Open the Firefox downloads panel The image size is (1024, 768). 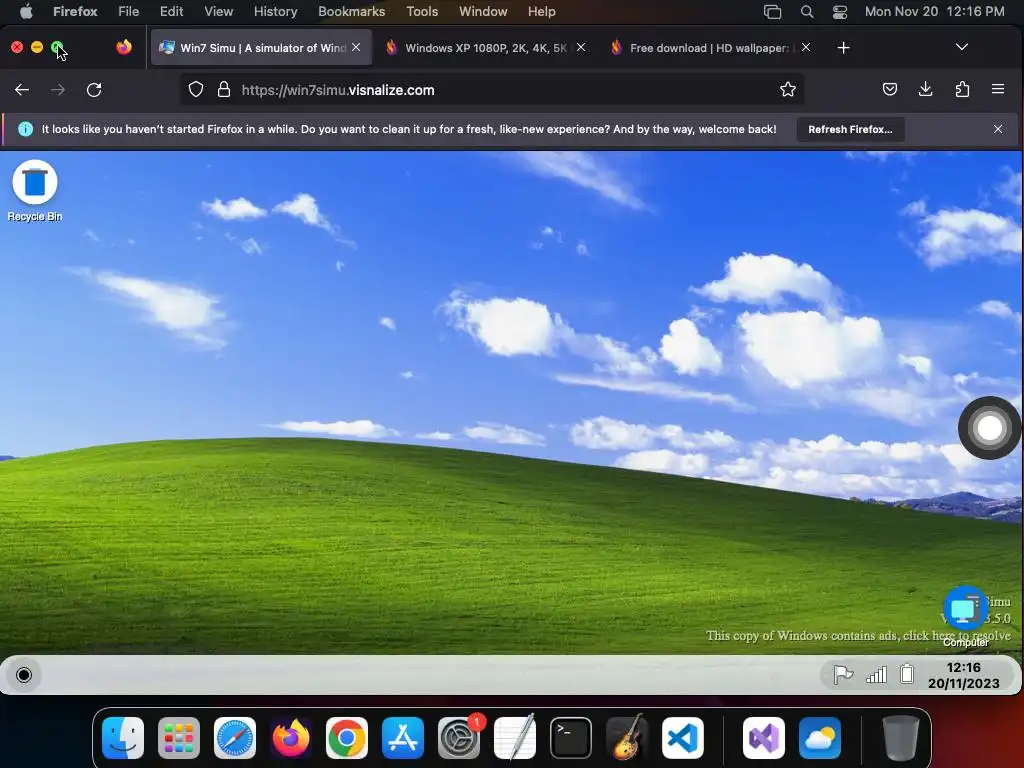point(925,89)
